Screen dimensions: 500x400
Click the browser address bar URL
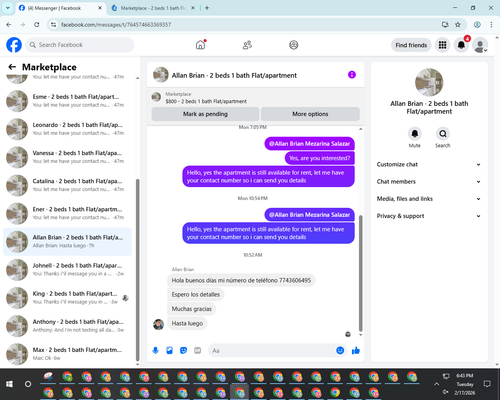(x=116, y=24)
